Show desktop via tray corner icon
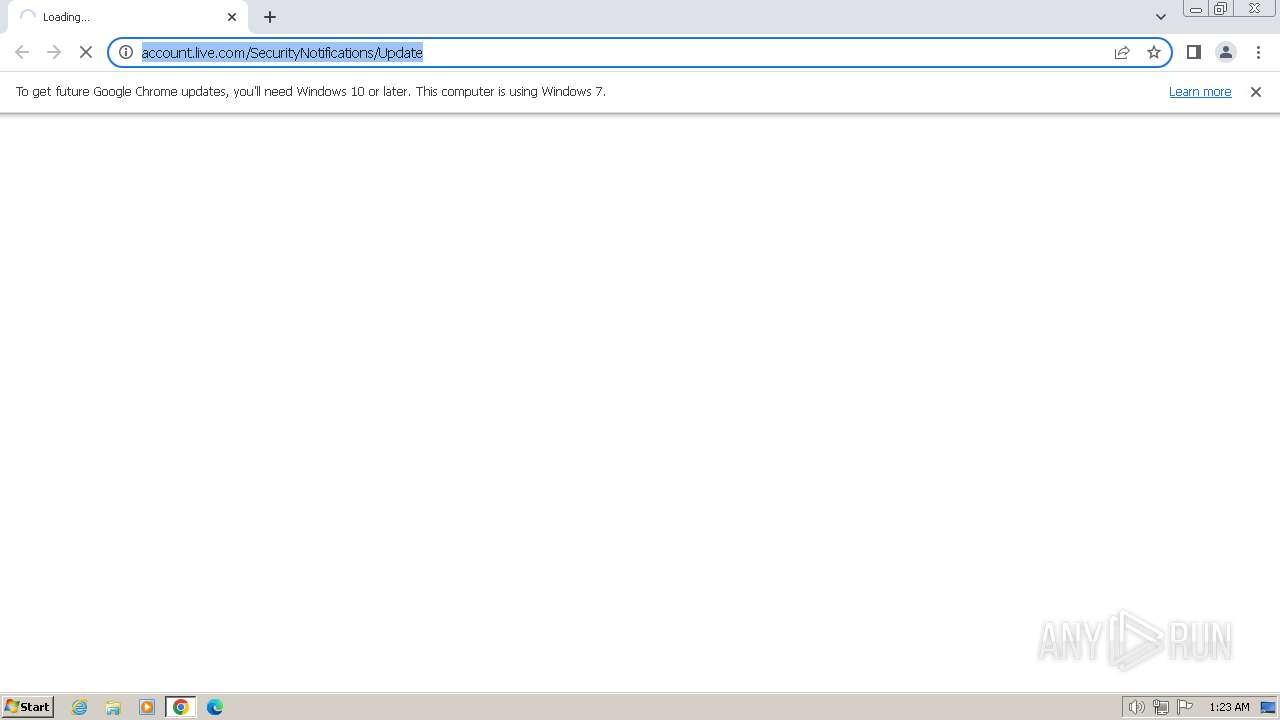This screenshot has width=1280, height=720. click(x=1268, y=707)
